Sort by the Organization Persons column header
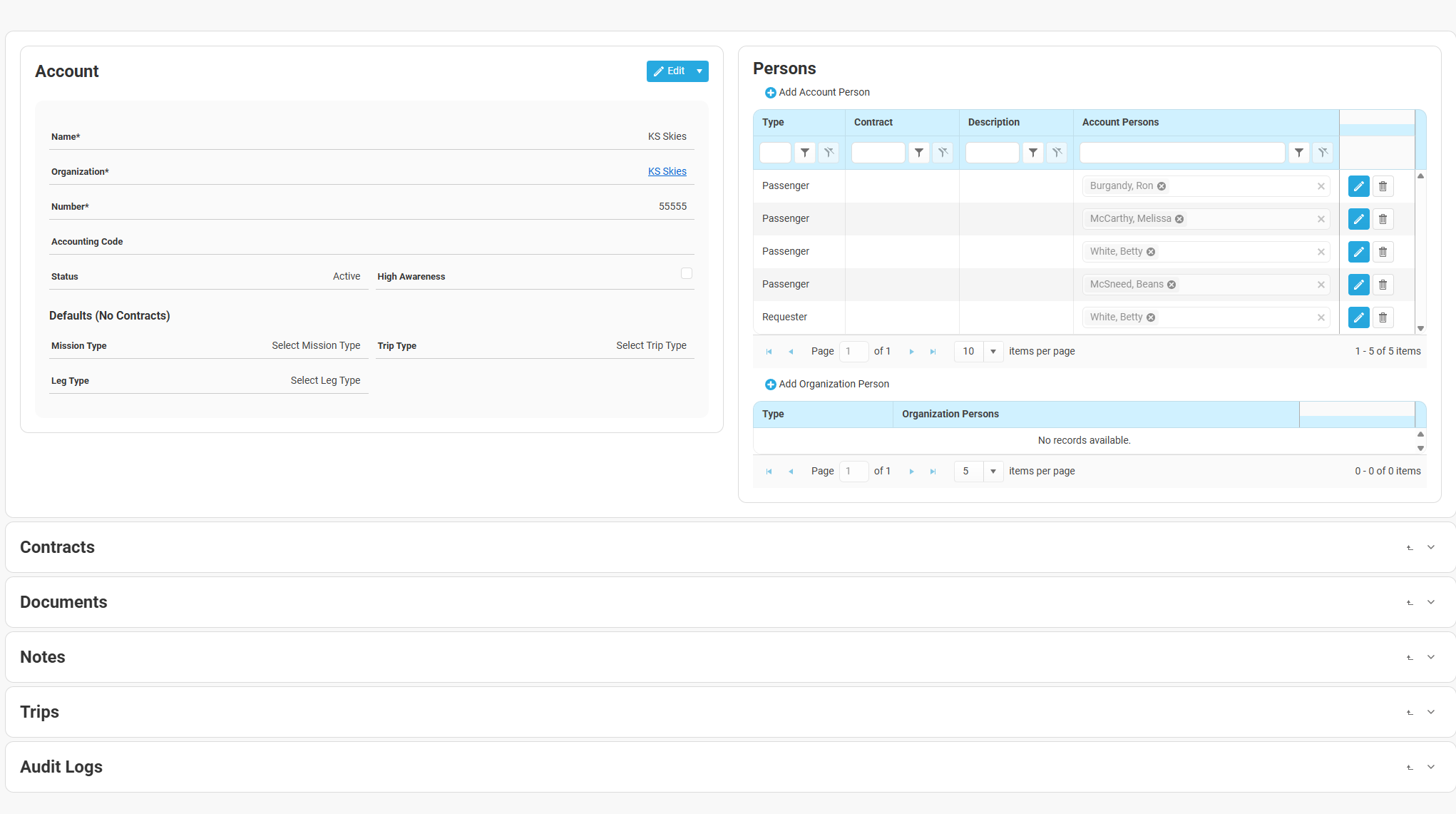 click(950, 414)
